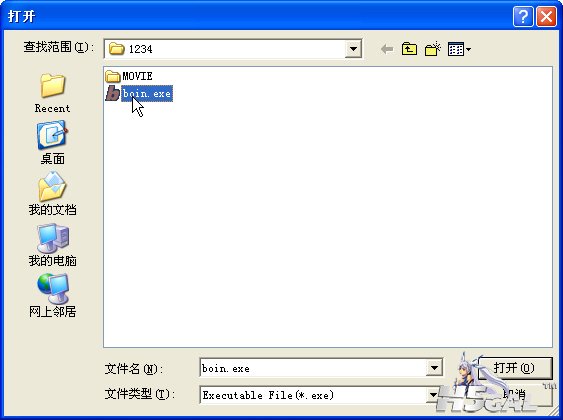This screenshot has height=420, width=563.
Task: Open the View menu icon
Action: point(459,49)
